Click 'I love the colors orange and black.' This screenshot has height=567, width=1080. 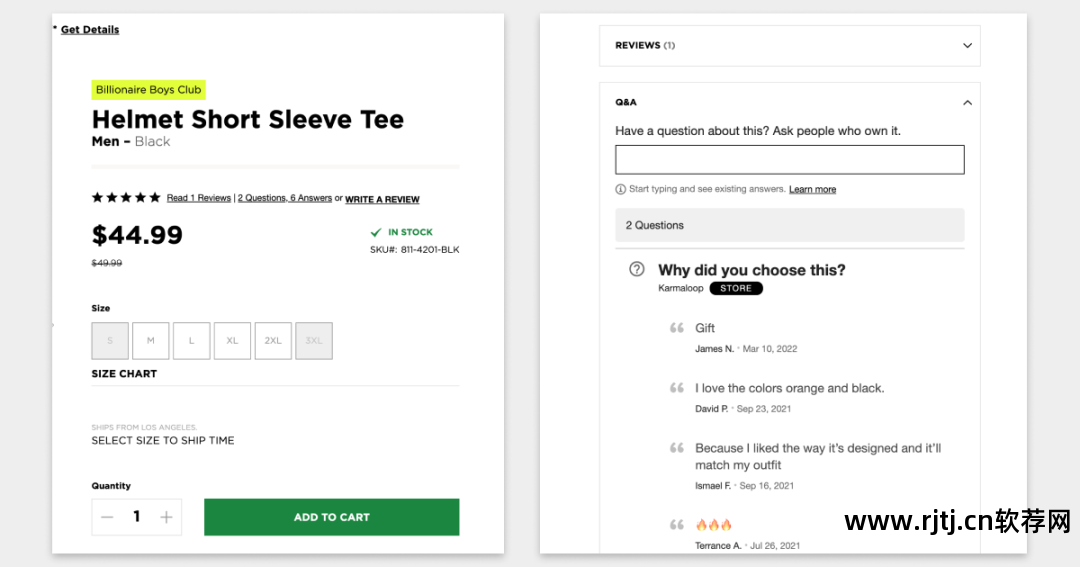click(789, 389)
